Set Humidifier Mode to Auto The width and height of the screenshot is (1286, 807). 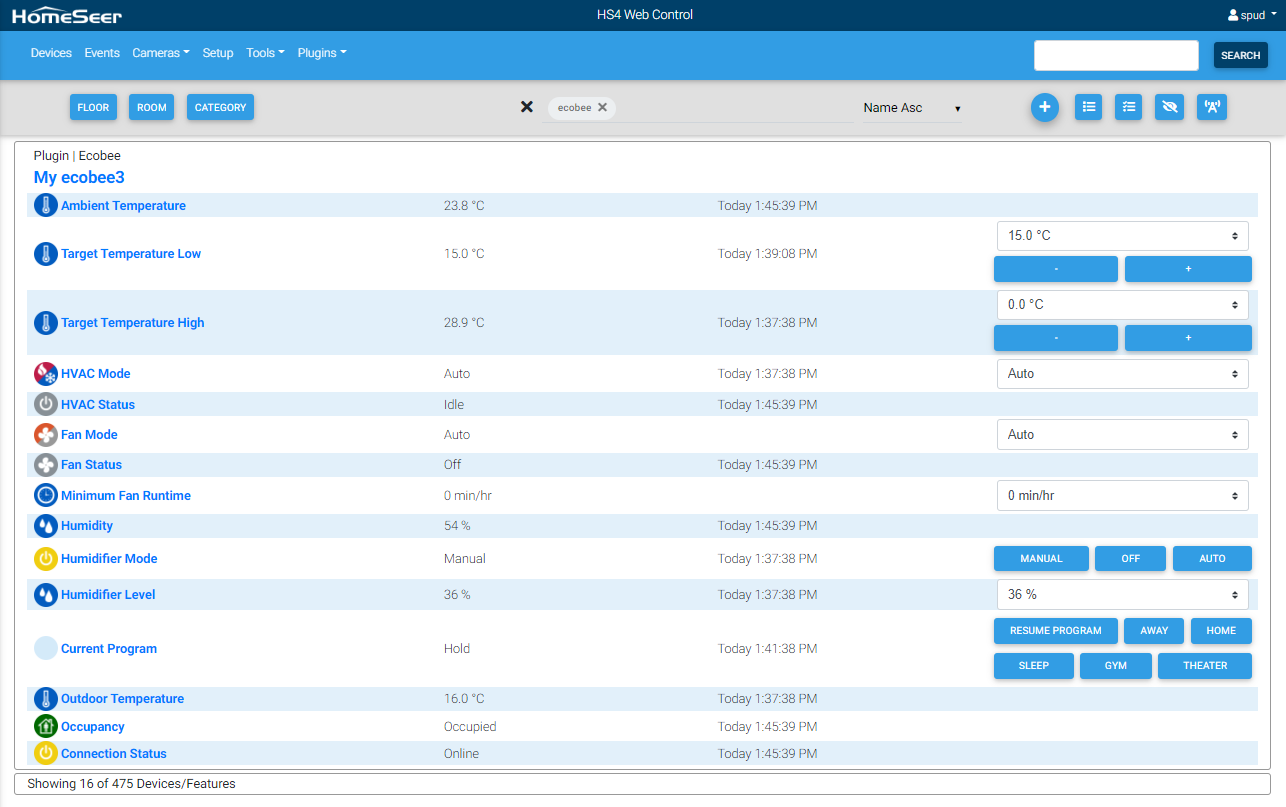point(1211,559)
